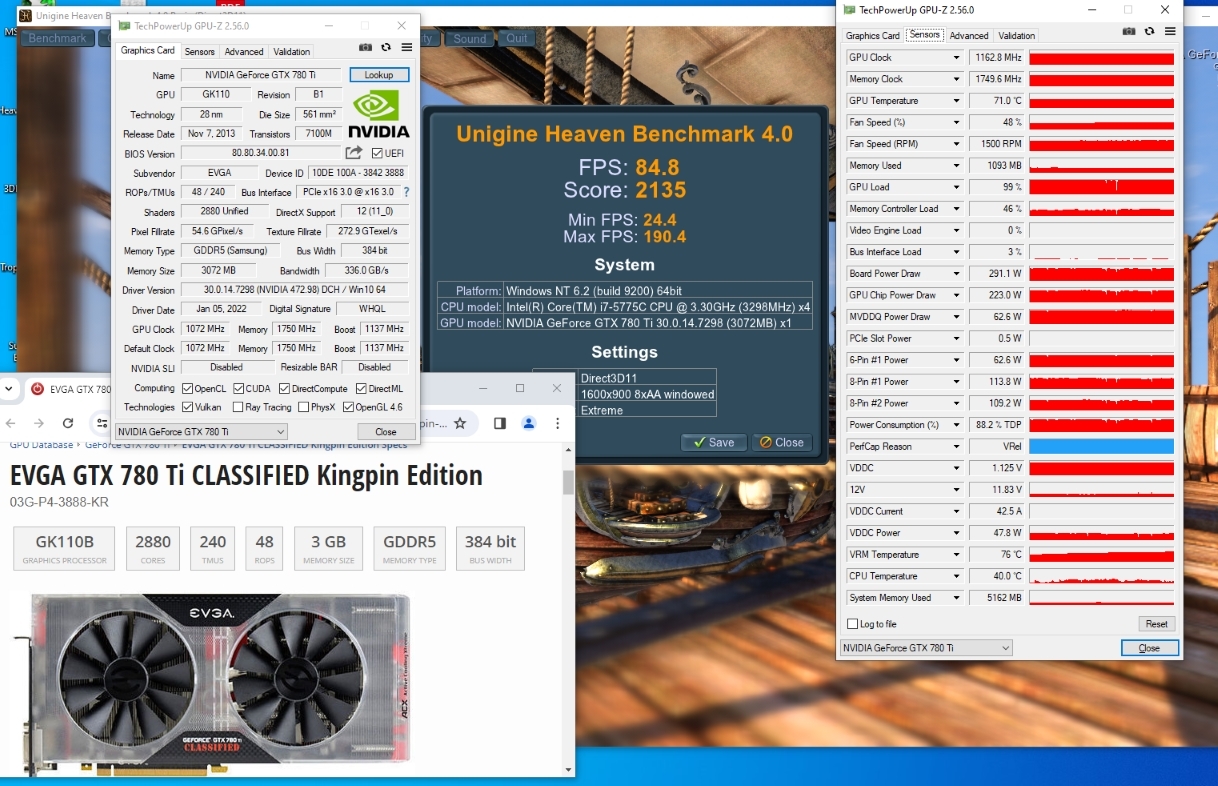Click the blue PerfCap Reason graph bar

(x=1101, y=447)
